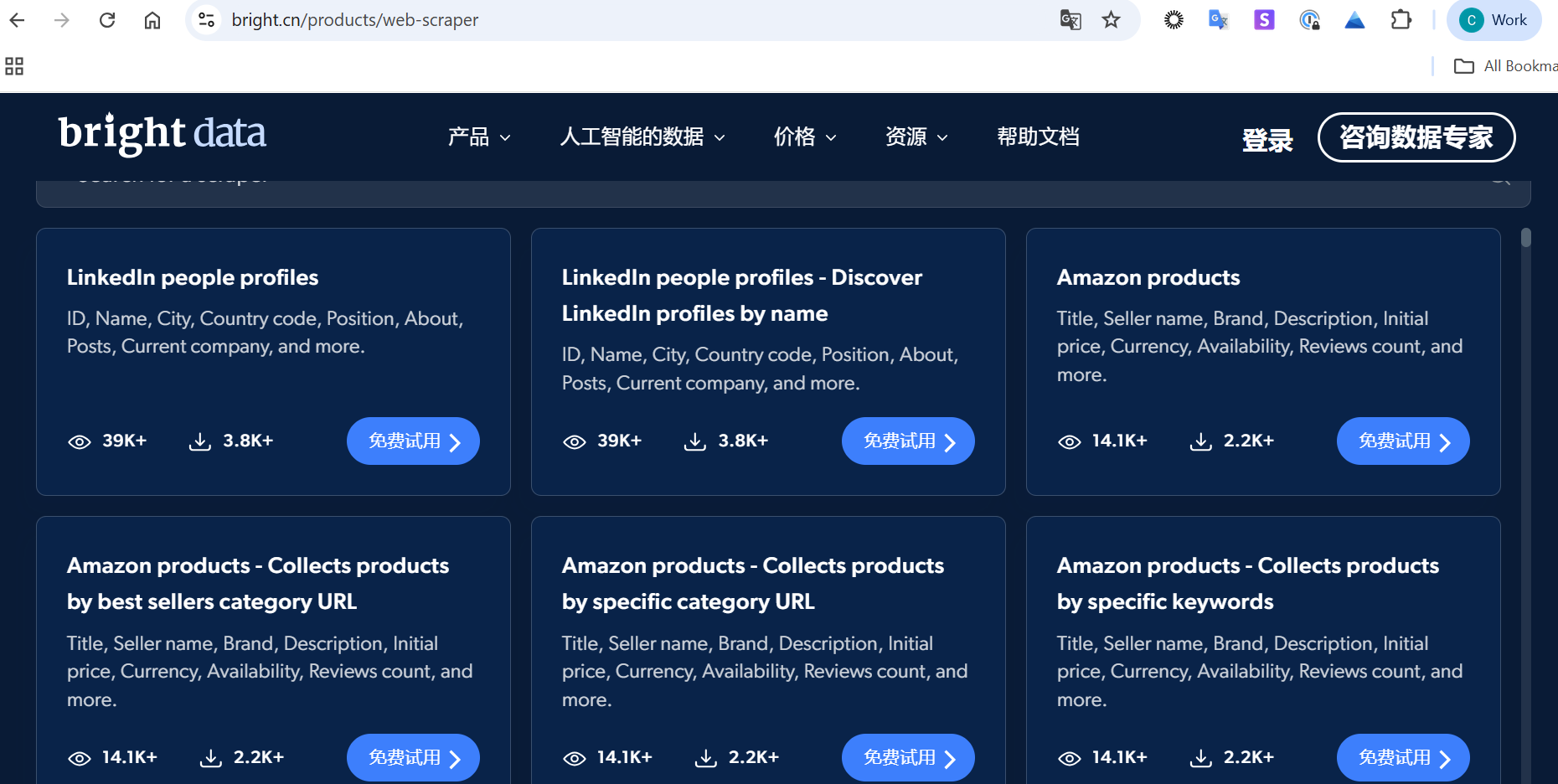1558x784 pixels.
Task: Click the Google Translate icon in address bar
Action: [x=1070, y=20]
